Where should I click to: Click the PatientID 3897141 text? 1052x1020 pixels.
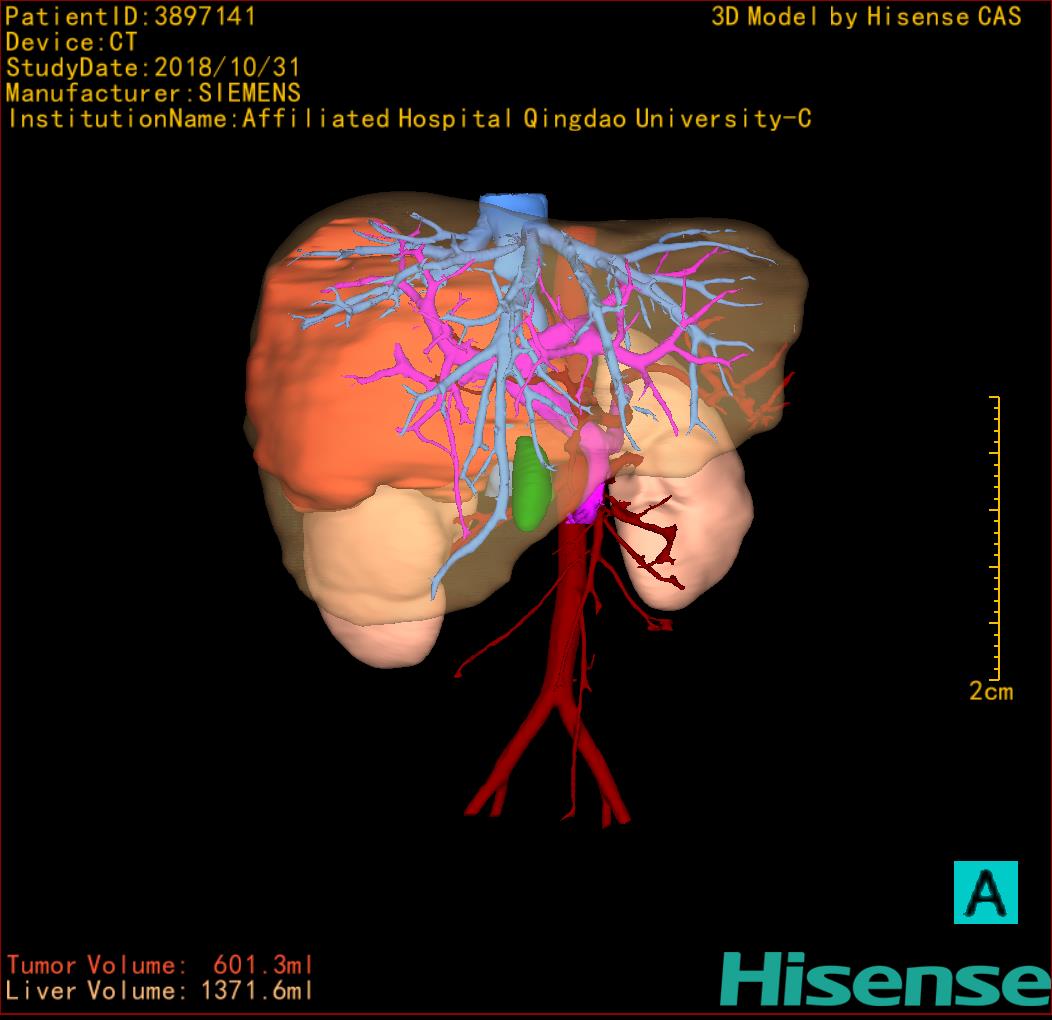pyautogui.click(x=130, y=17)
